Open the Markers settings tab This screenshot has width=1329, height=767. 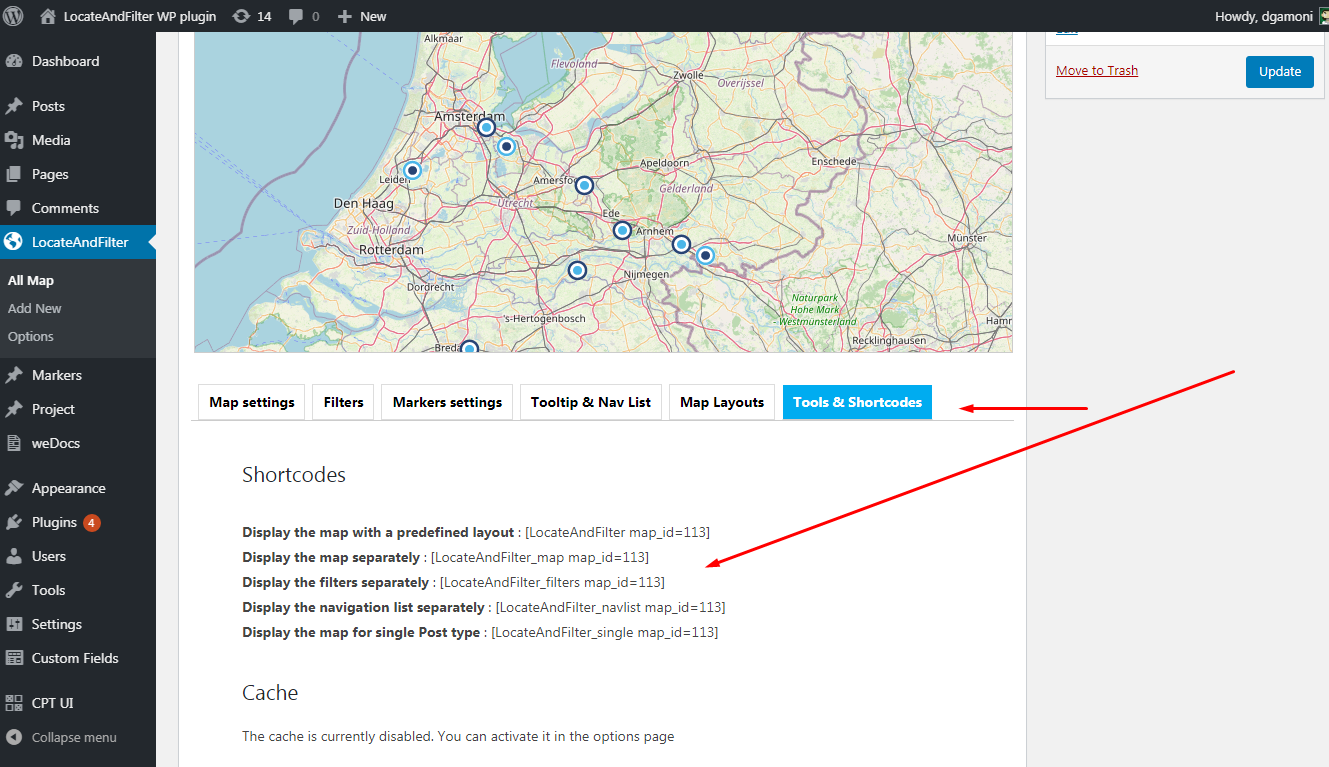[x=447, y=402]
